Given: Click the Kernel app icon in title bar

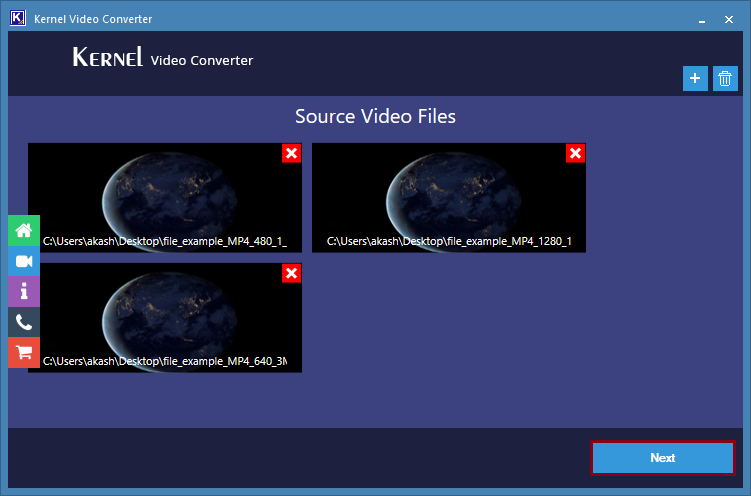Looking at the screenshot, I should (18, 19).
